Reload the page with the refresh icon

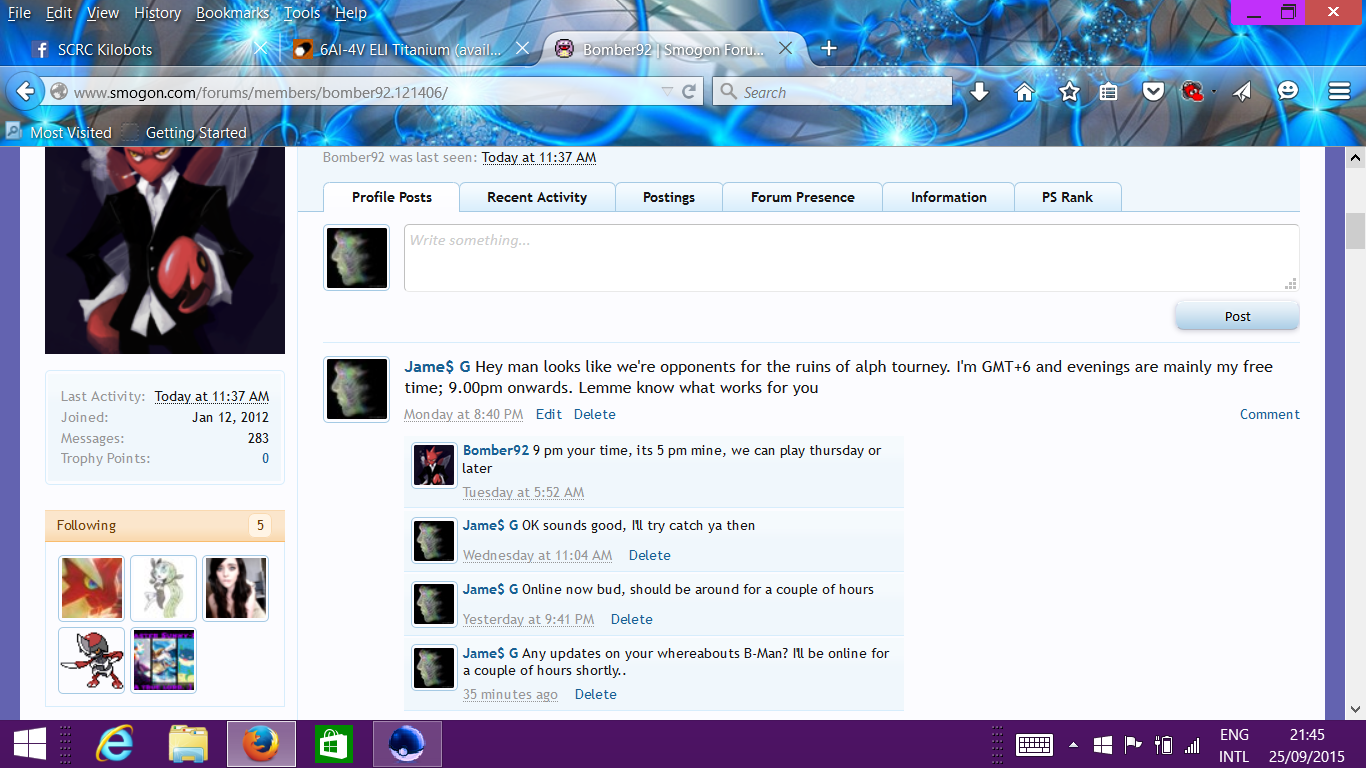click(x=689, y=92)
